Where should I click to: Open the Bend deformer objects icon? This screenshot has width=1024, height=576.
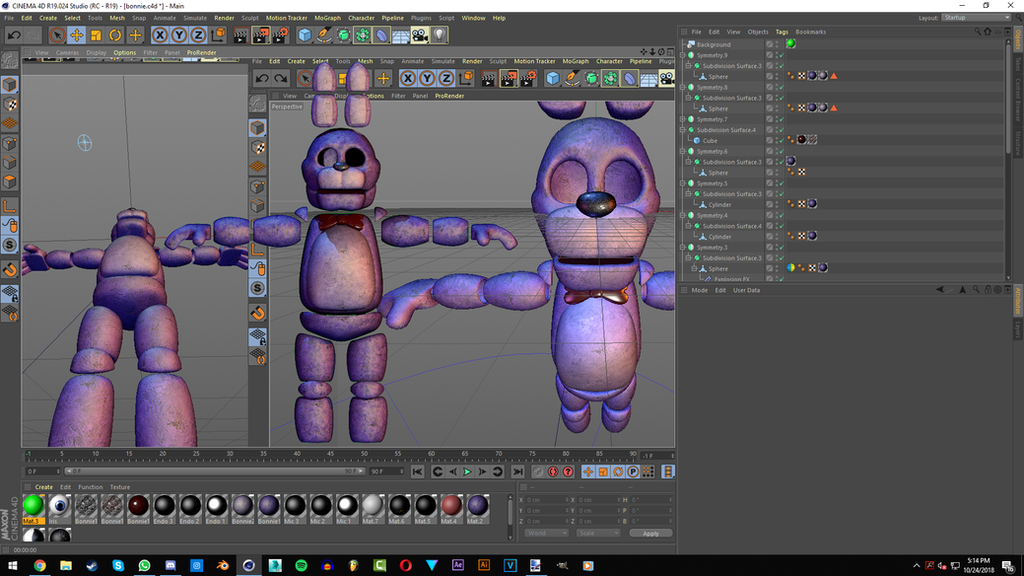click(381, 35)
